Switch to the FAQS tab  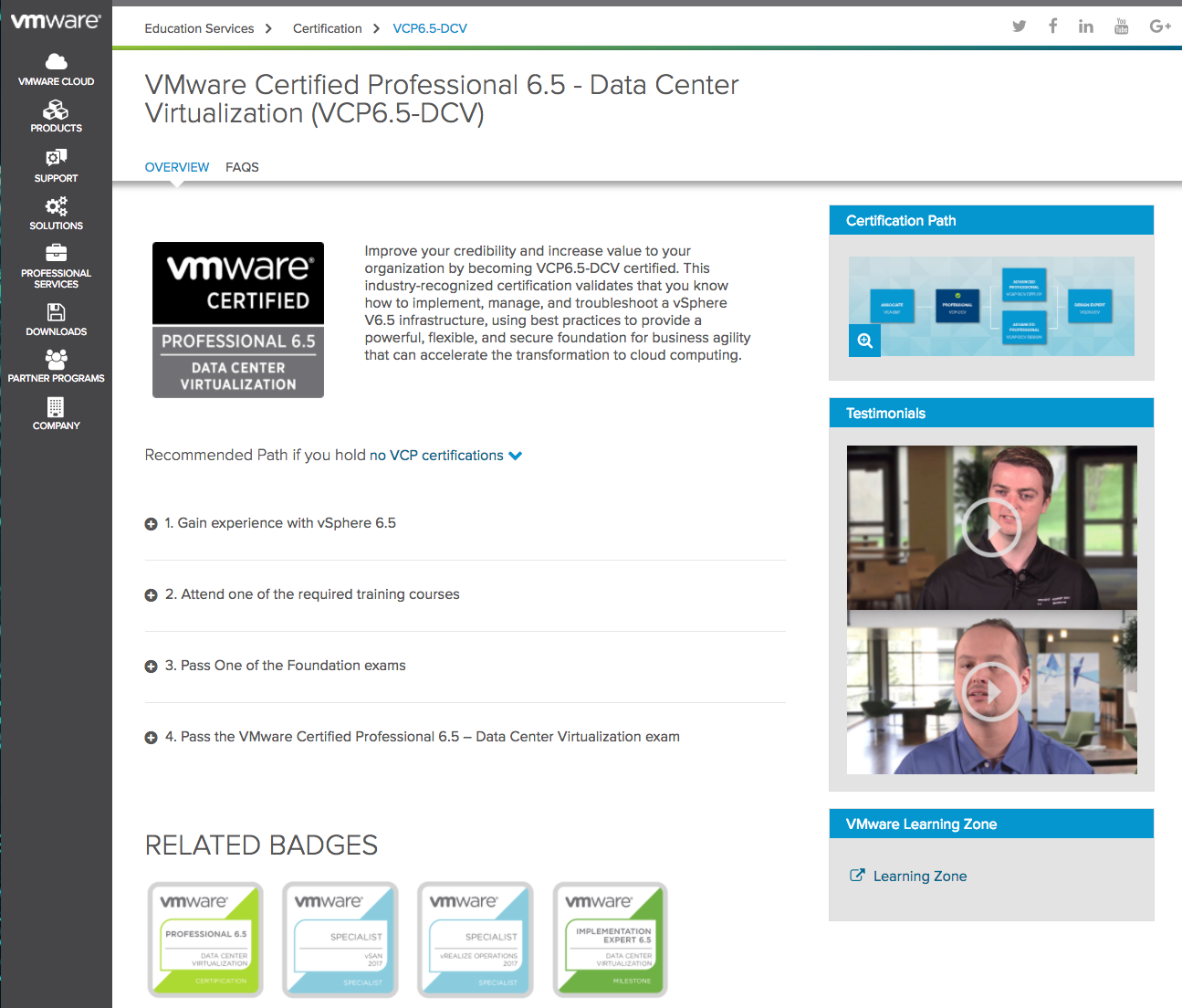tap(242, 167)
